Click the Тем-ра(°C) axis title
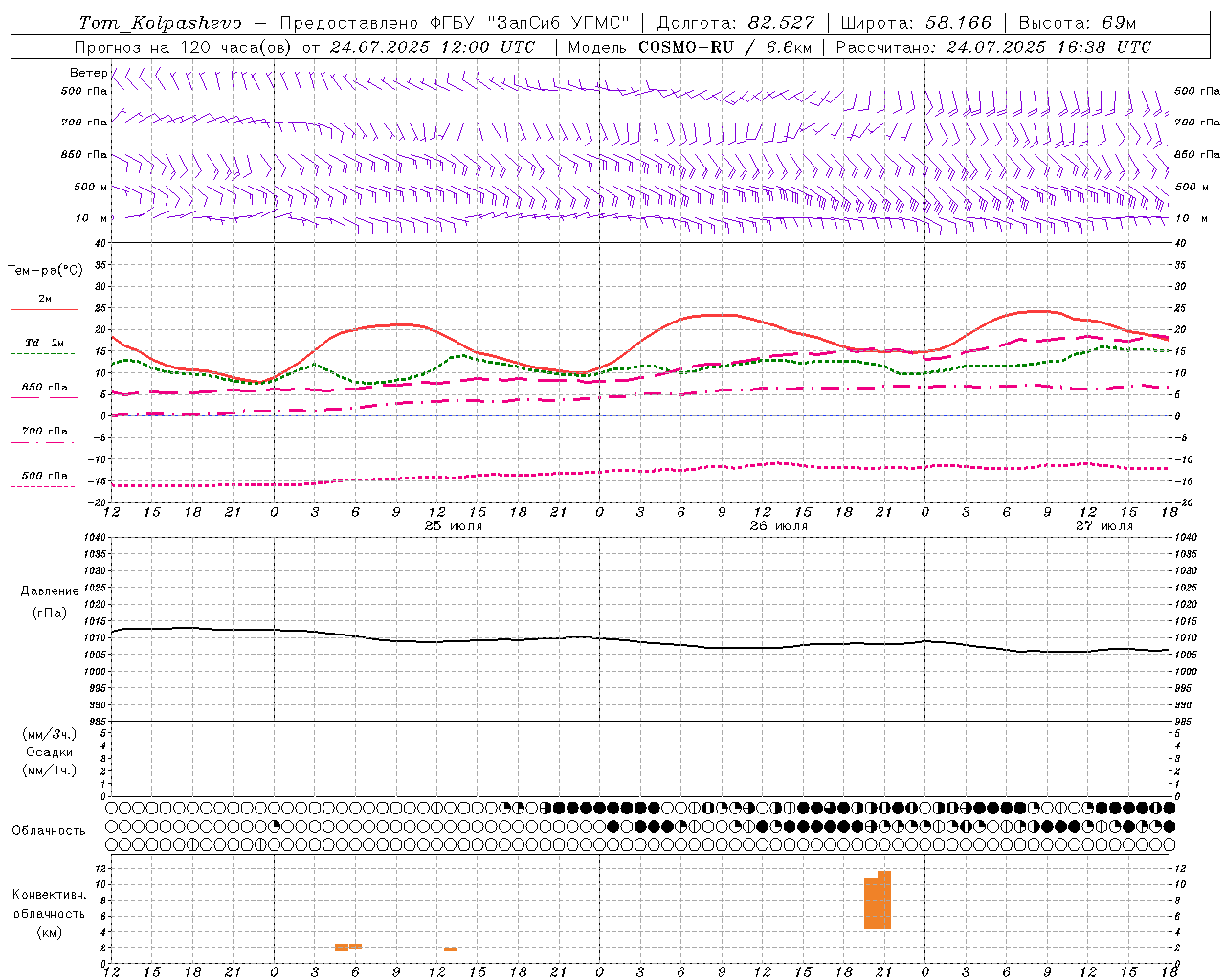Image resolution: width=1225 pixels, height=980 pixels. pyautogui.click(x=45, y=271)
